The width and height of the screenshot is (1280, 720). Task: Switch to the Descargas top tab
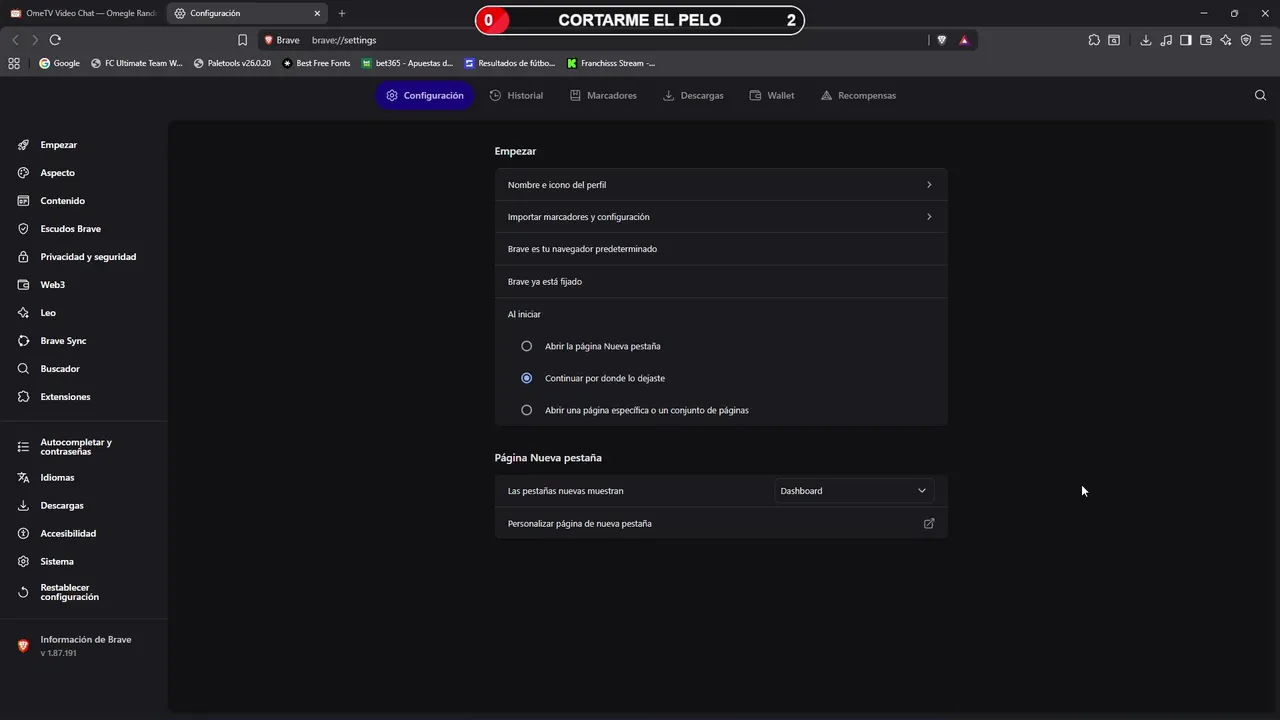693,95
